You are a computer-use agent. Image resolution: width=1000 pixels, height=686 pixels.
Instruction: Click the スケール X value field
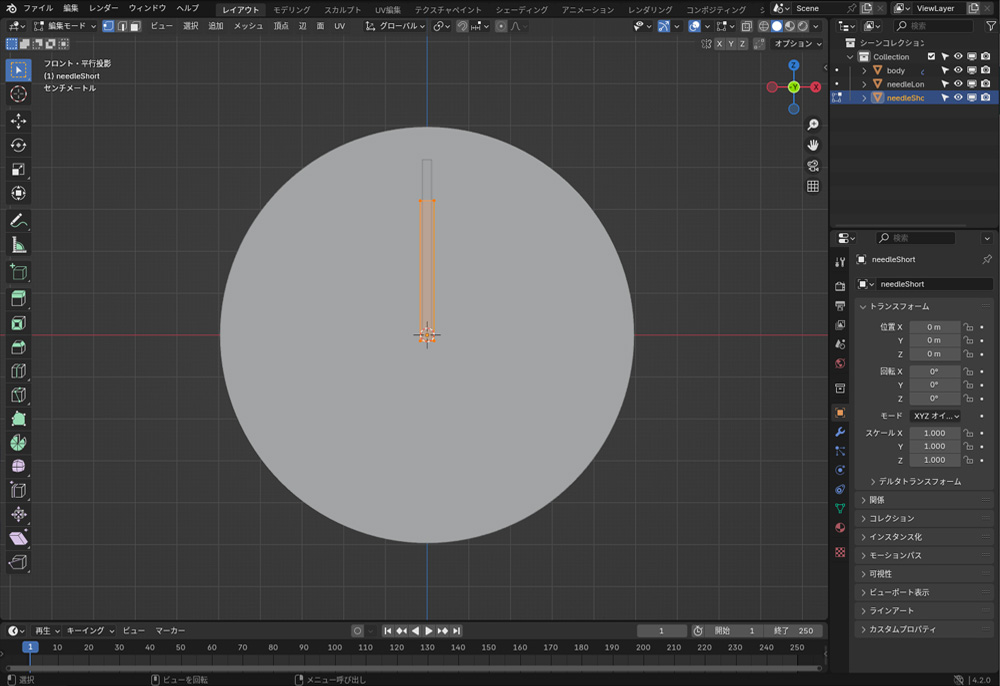934,433
